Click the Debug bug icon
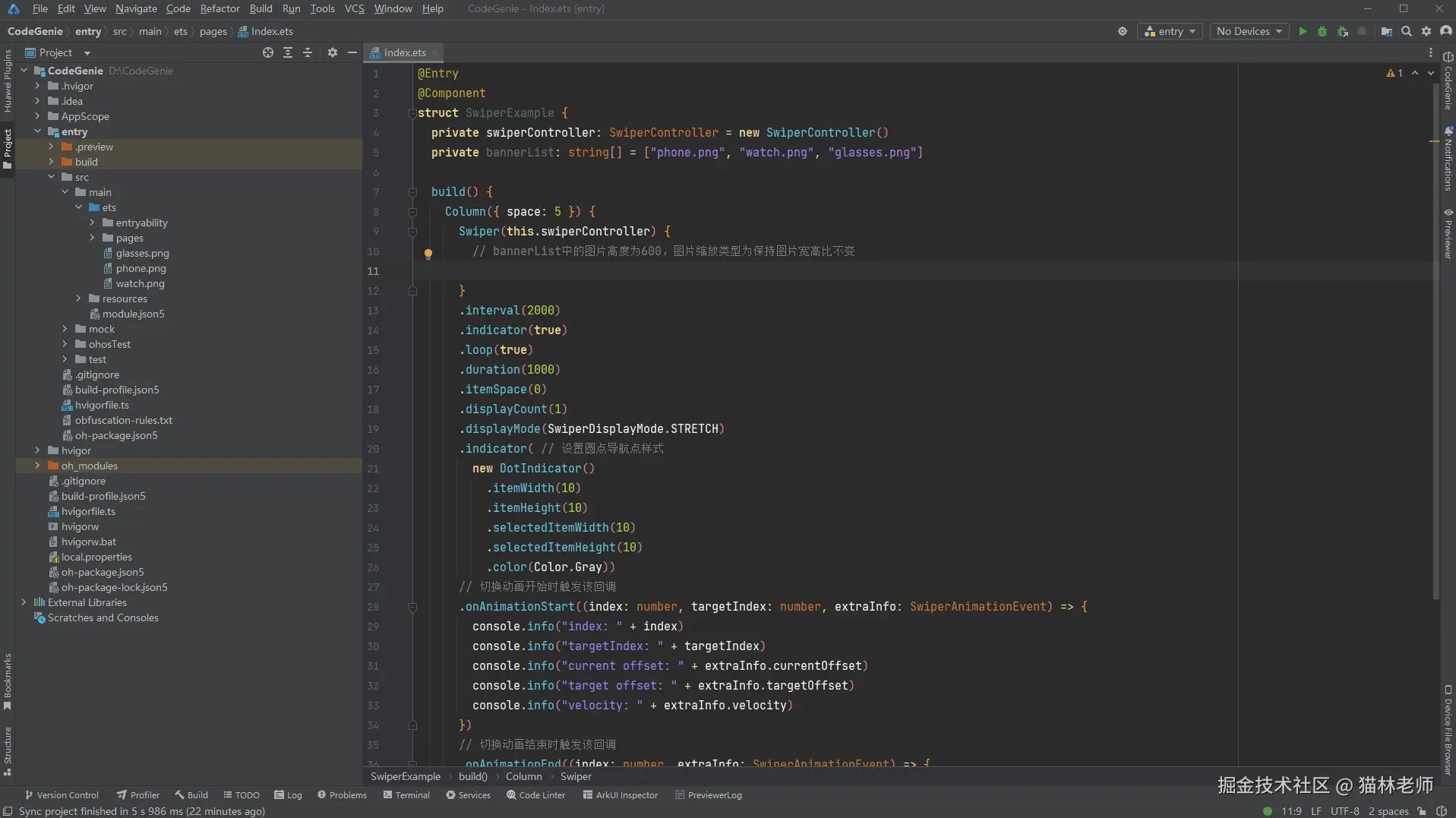Screen dimensions: 1456x818 click(1322, 31)
